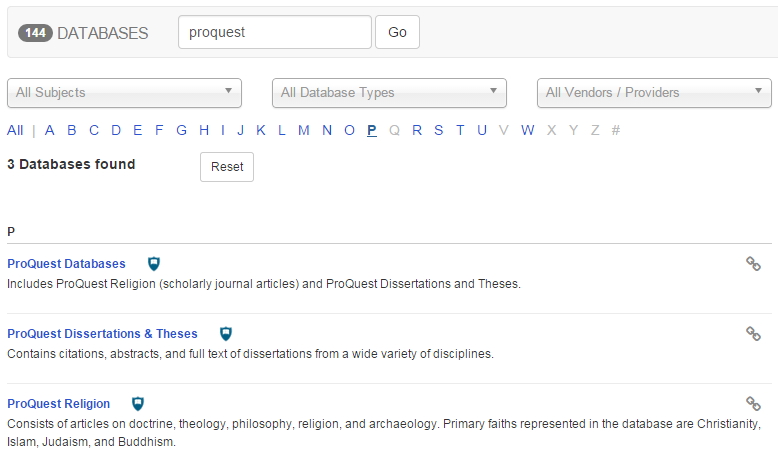Click the description 'Includes ProQuest Religion (scholarly journal articles)'
778x454 pixels.
pos(153,284)
